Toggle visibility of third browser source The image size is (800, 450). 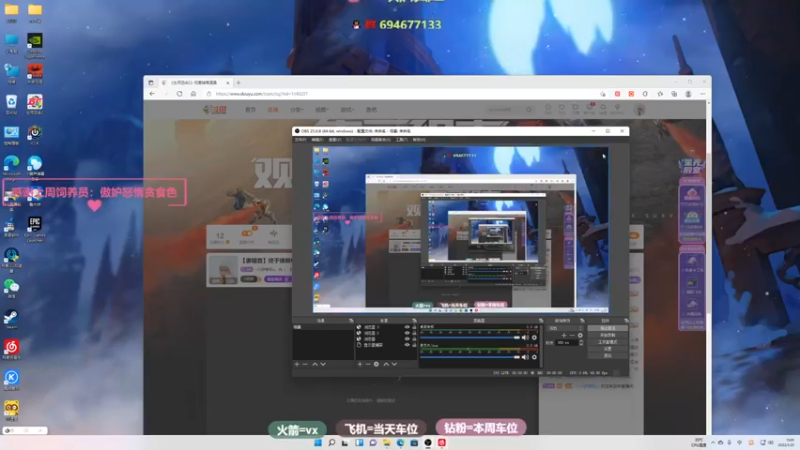pos(407,339)
